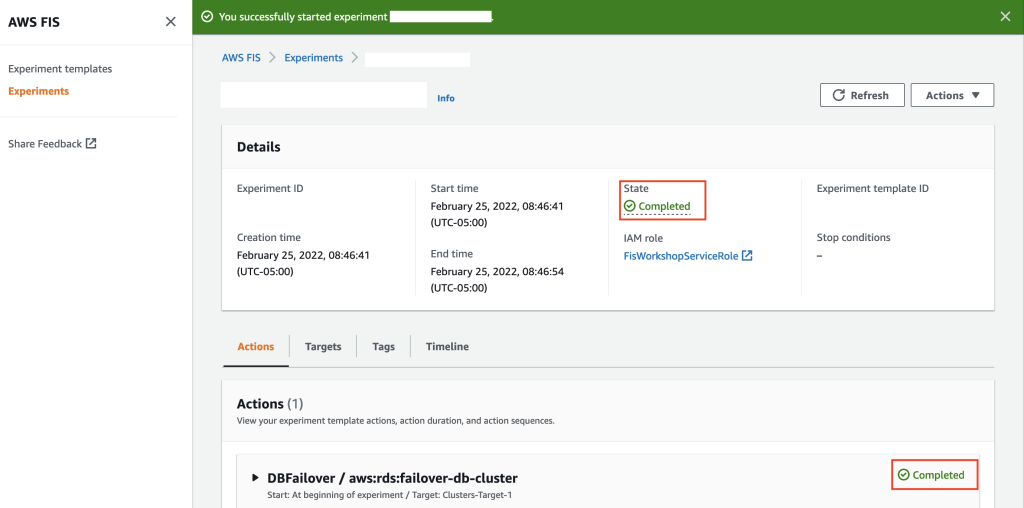The image size is (1024, 508).
Task: Click the AWS FIS sidebar title
Action: (x=34, y=22)
